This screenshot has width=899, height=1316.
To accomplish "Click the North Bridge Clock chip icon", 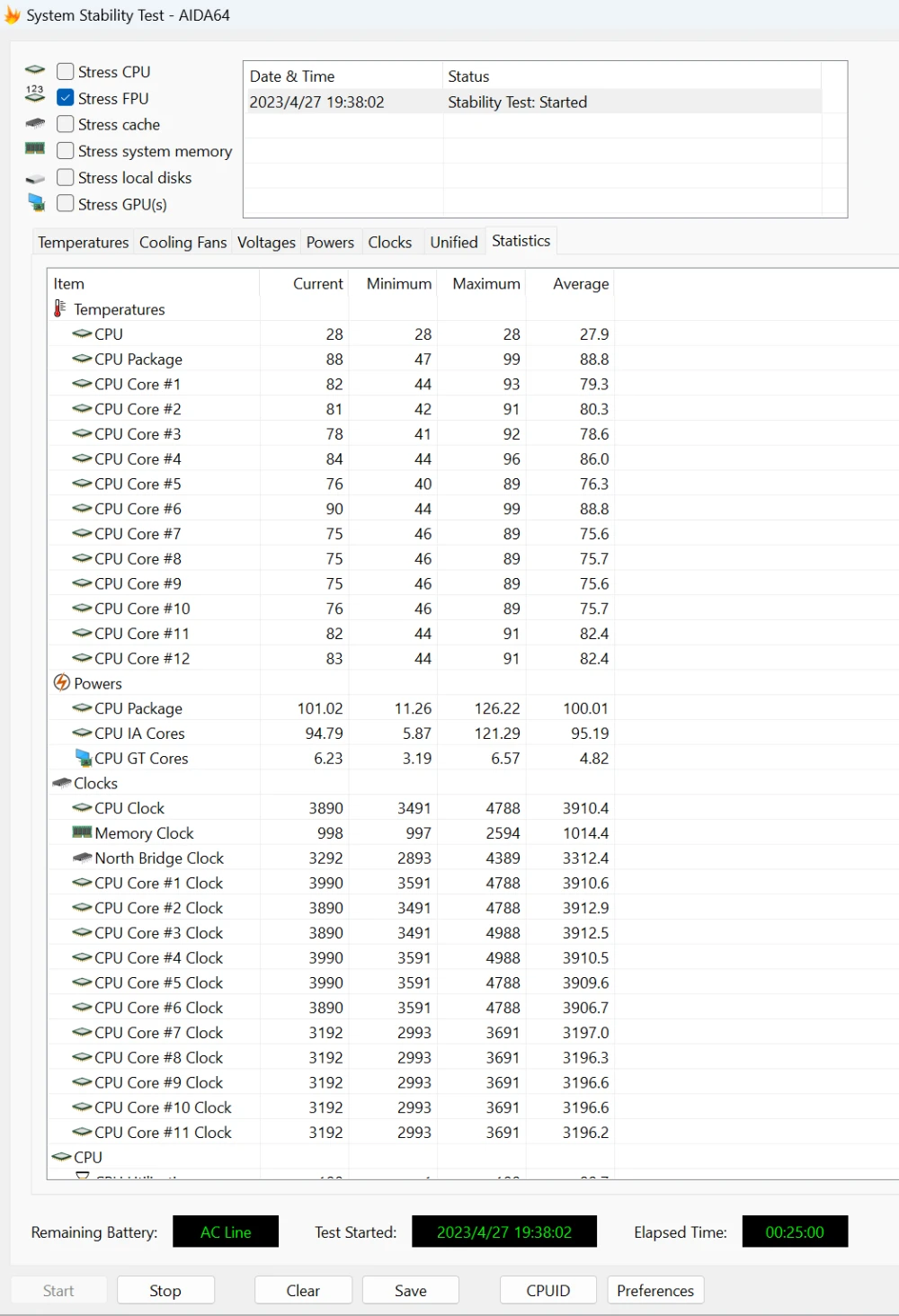I will [x=82, y=858].
